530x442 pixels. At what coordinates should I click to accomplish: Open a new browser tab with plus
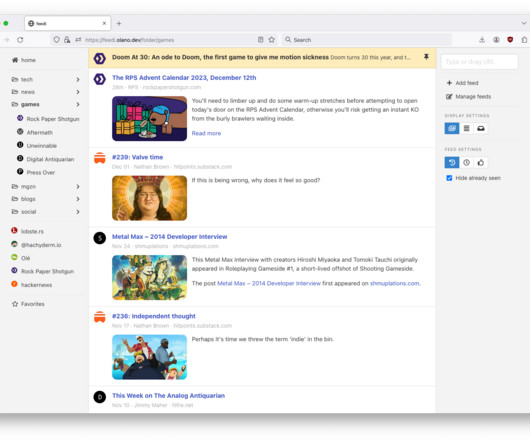pos(119,23)
